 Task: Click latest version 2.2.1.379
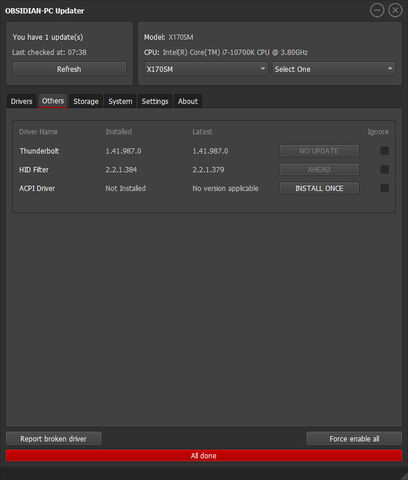coord(208,170)
